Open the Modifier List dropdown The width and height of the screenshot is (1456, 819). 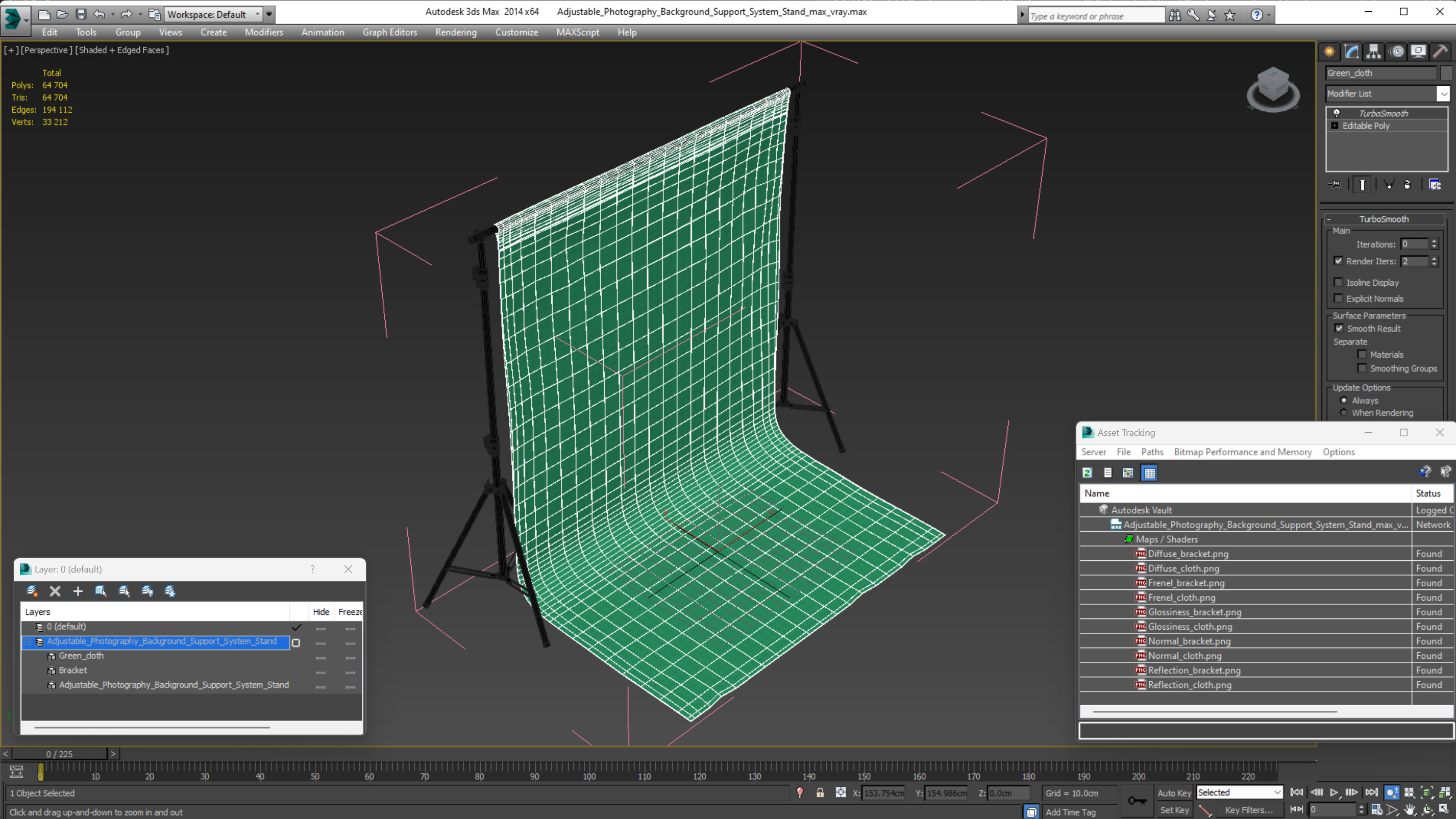(x=1444, y=94)
